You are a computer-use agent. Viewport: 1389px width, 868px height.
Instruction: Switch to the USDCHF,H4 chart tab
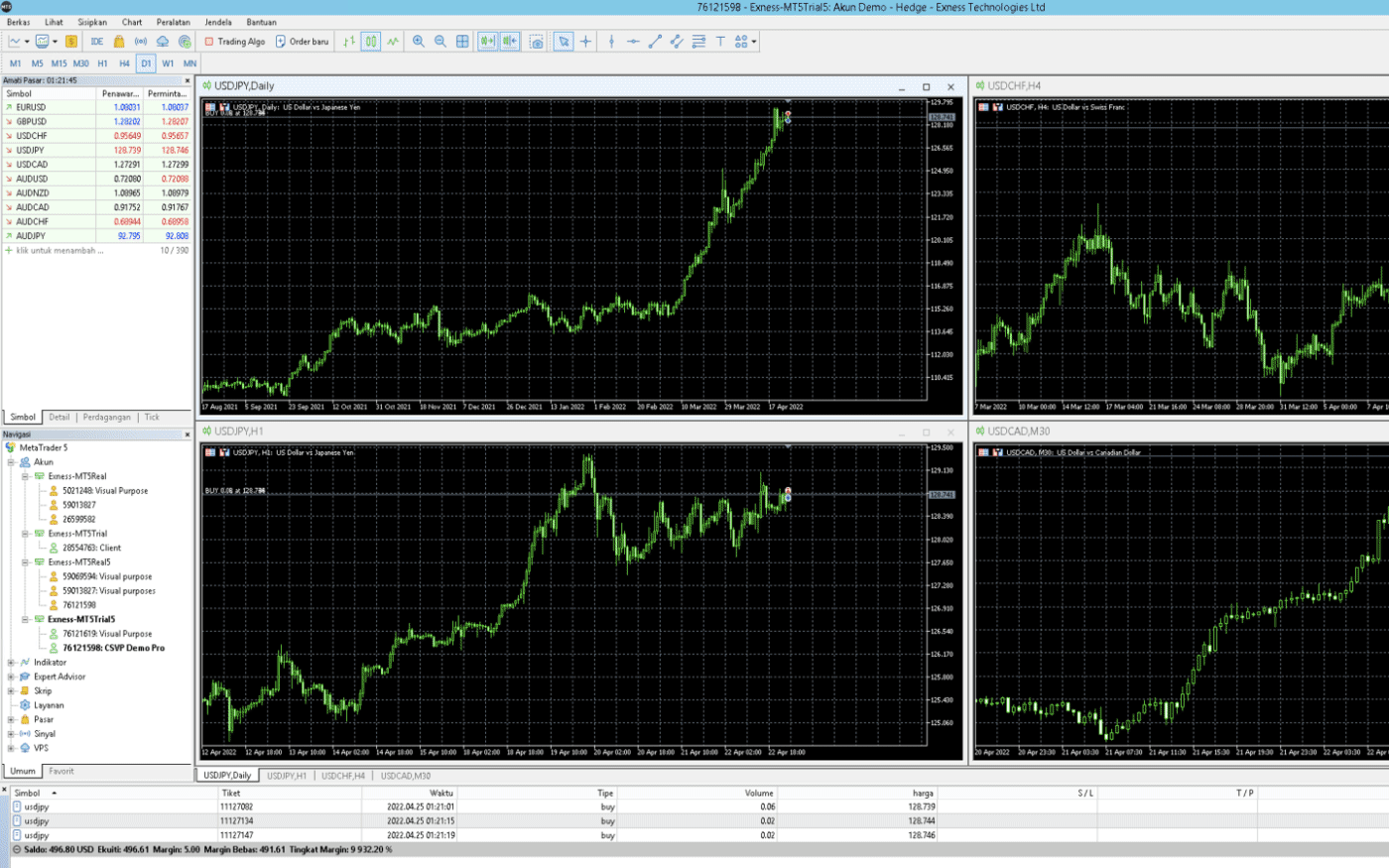(343, 776)
